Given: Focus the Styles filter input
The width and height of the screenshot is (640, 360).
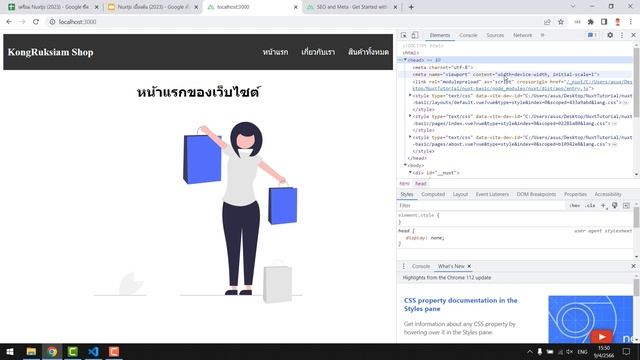Looking at the screenshot, I should coord(482,206).
